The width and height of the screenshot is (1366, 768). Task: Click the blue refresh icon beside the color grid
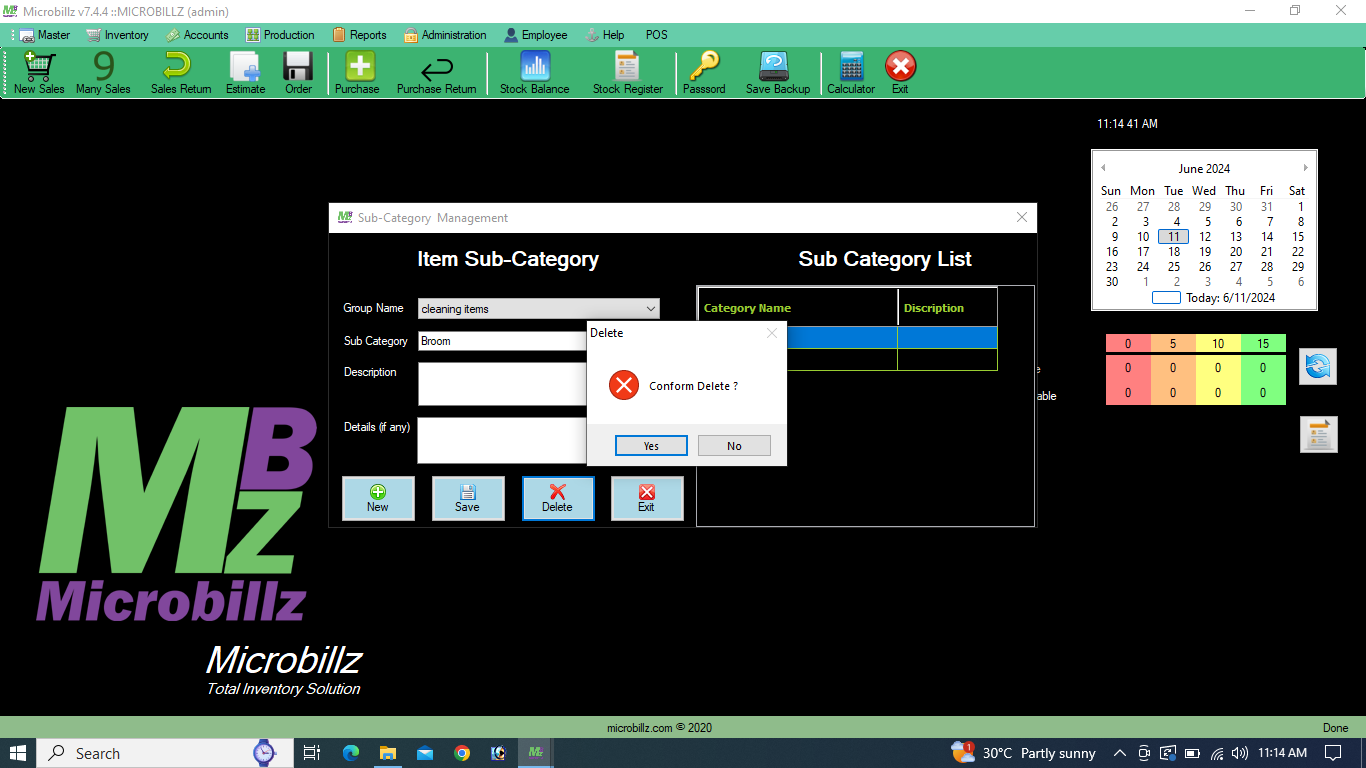pyautogui.click(x=1317, y=367)
